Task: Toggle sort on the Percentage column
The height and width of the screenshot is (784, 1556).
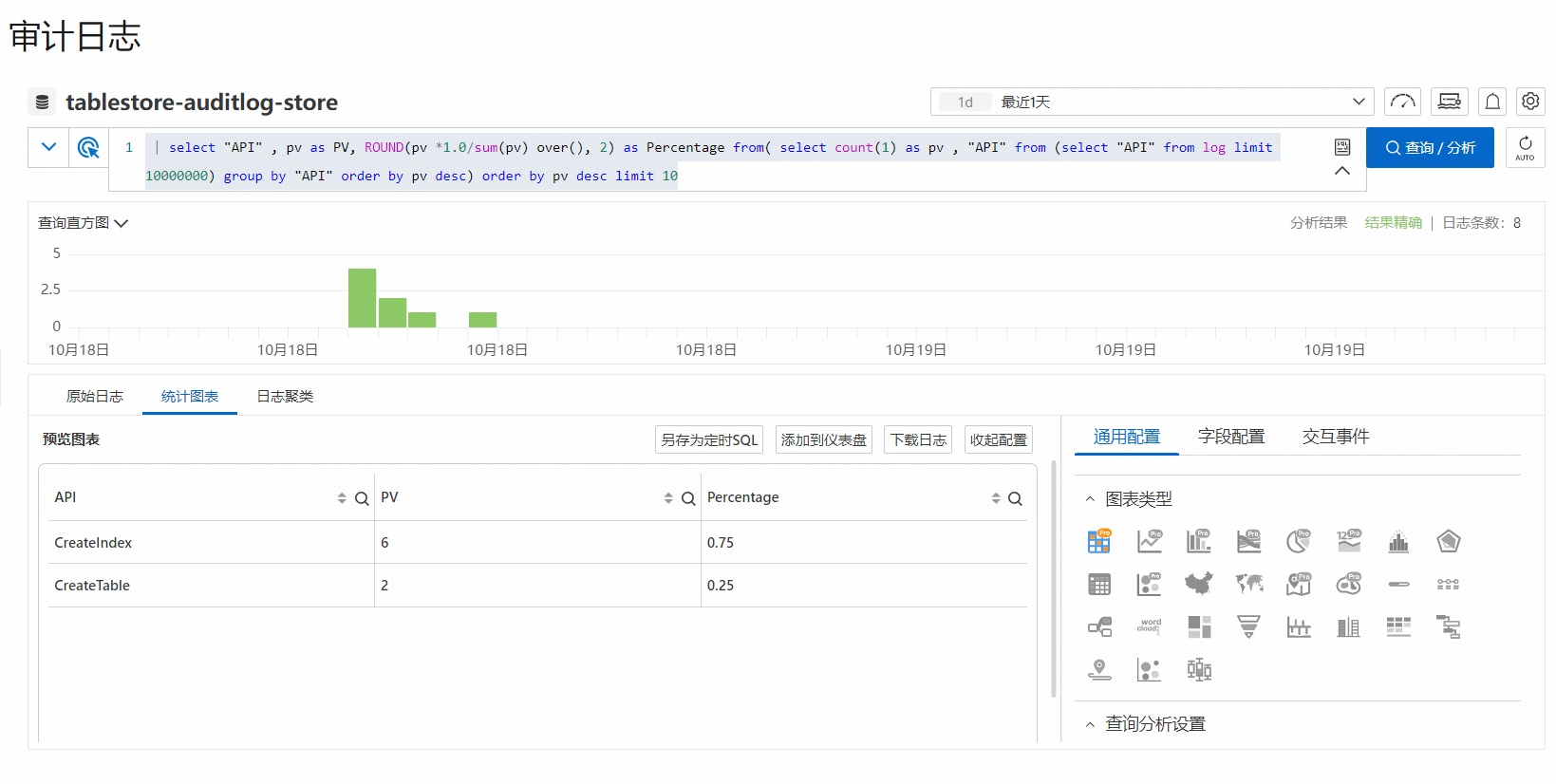Action: tap(996, 498)
